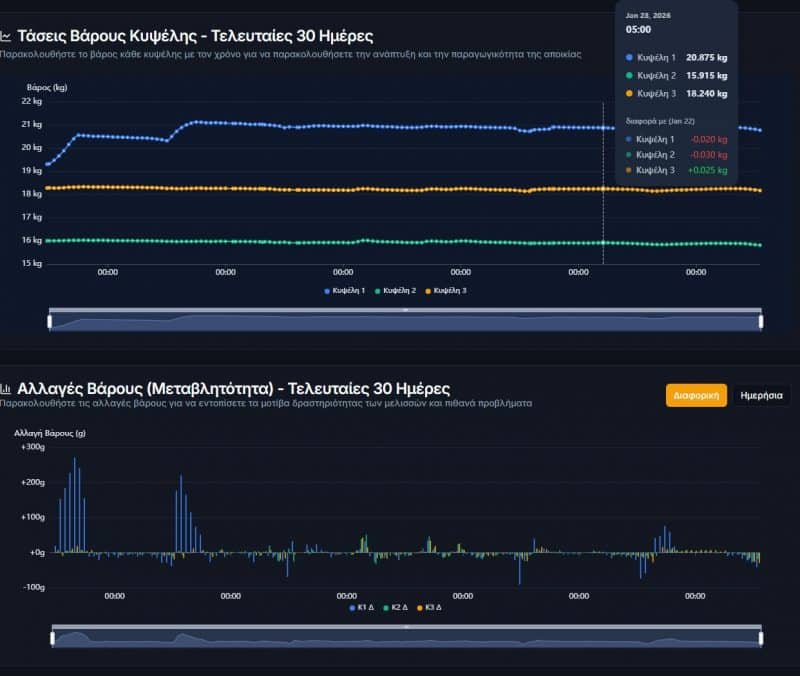Click left handle of weight trends zoom slider

[49, 321]
